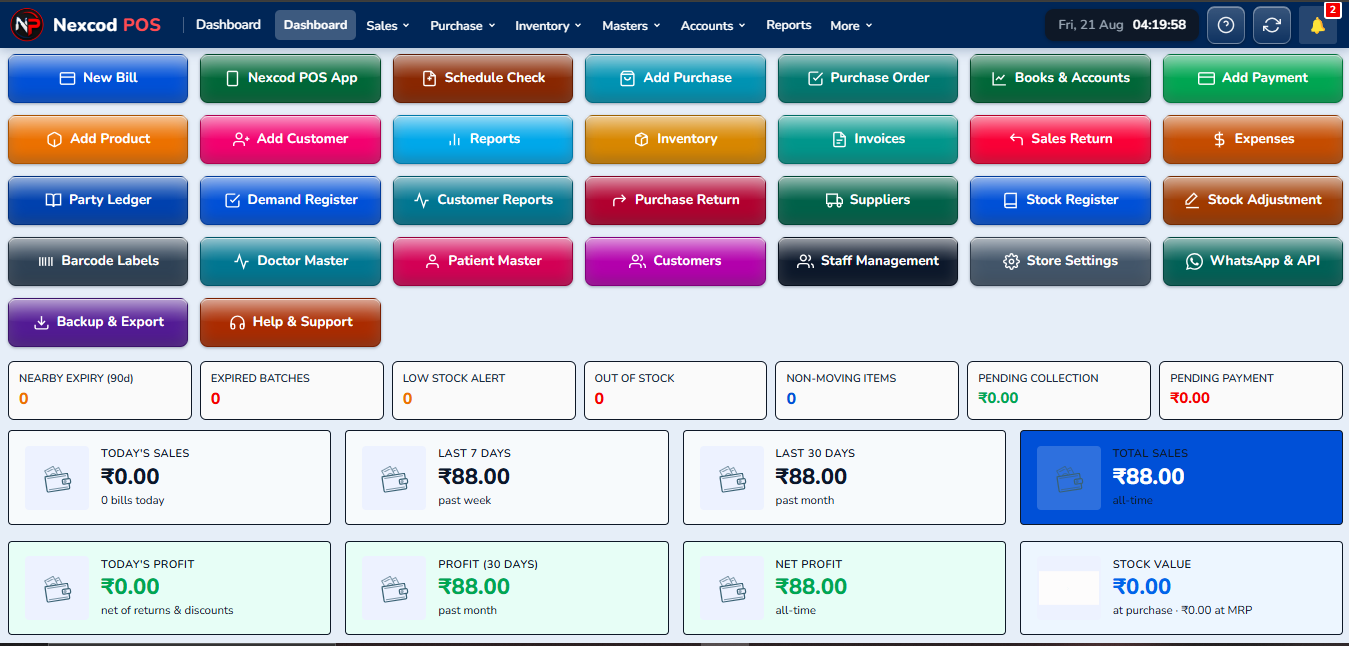Open the Out of Stock card
This screenshot has height=646, width=1349.
coord(675,390)
